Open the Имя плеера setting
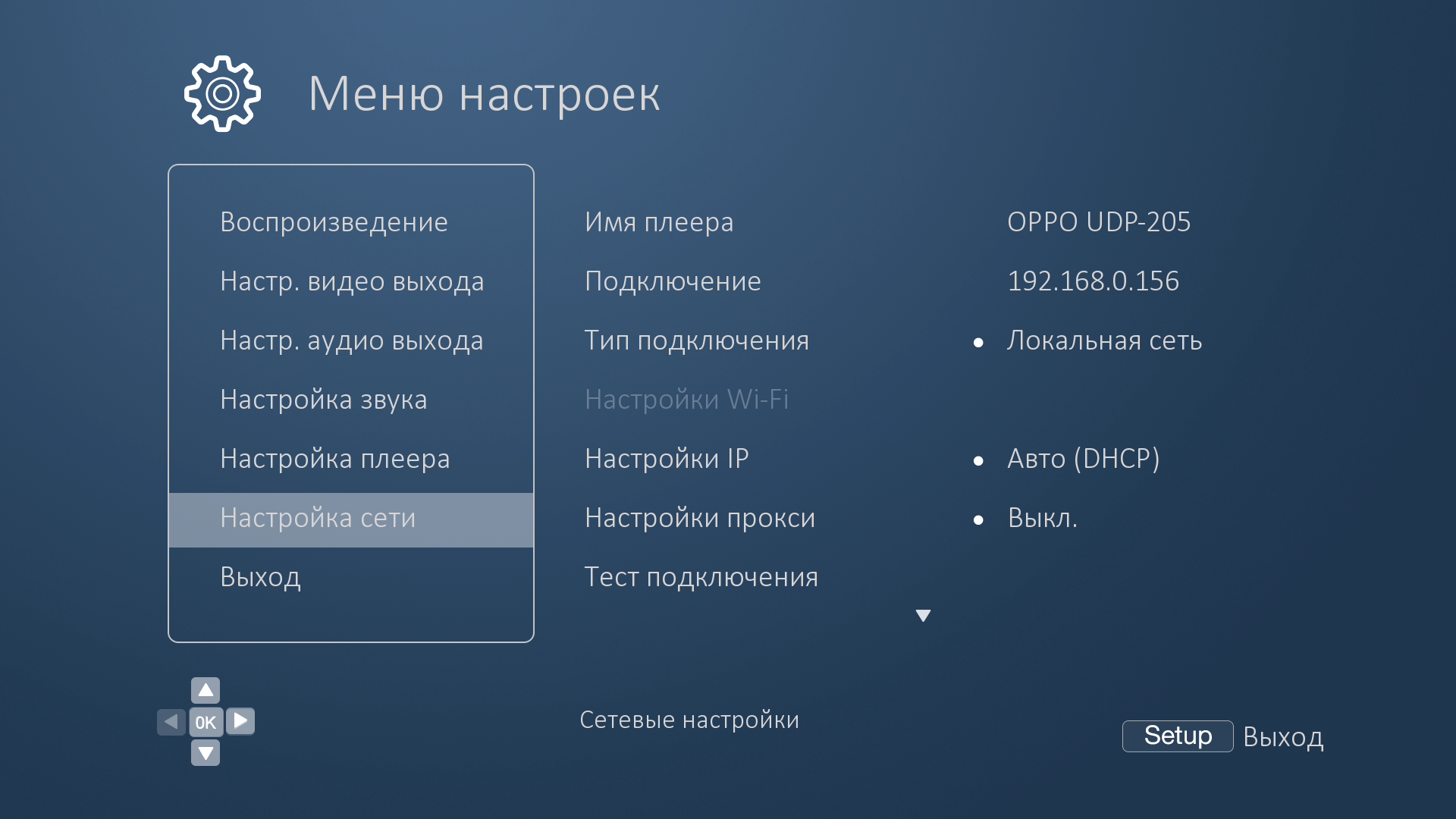1456x819 pixels. pyautogui.click(x=658, y=222)
